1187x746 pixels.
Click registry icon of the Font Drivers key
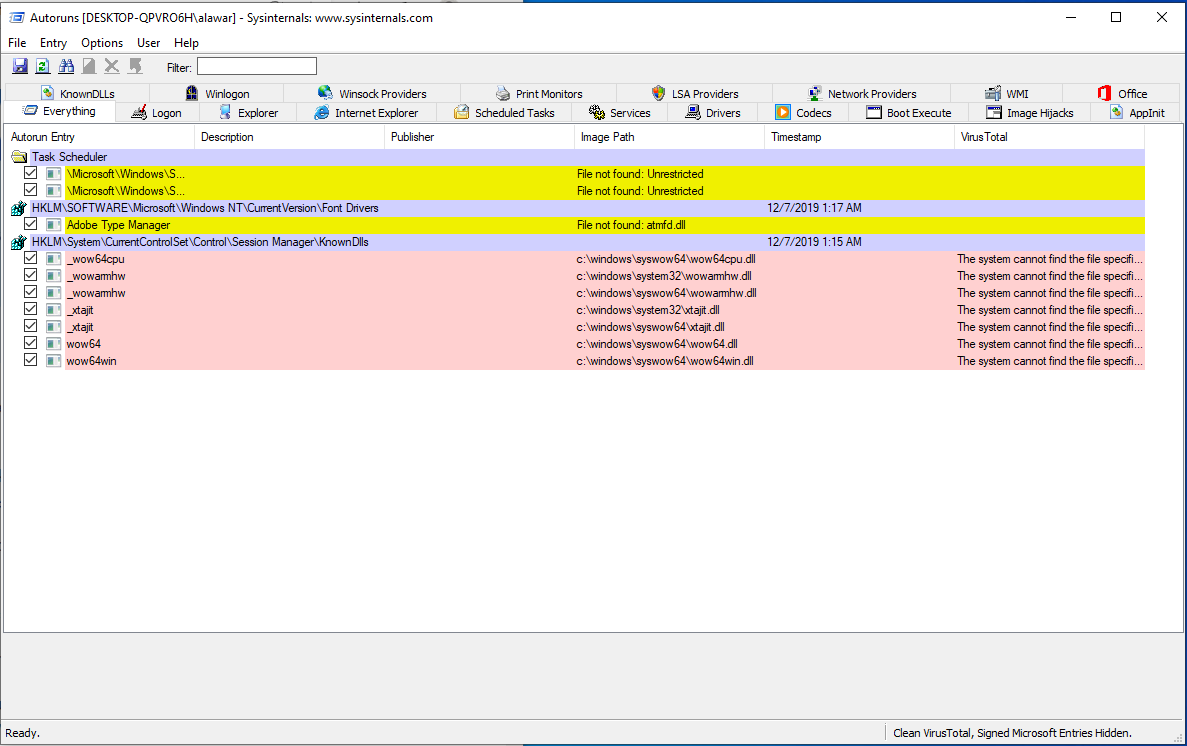(19, 208)
